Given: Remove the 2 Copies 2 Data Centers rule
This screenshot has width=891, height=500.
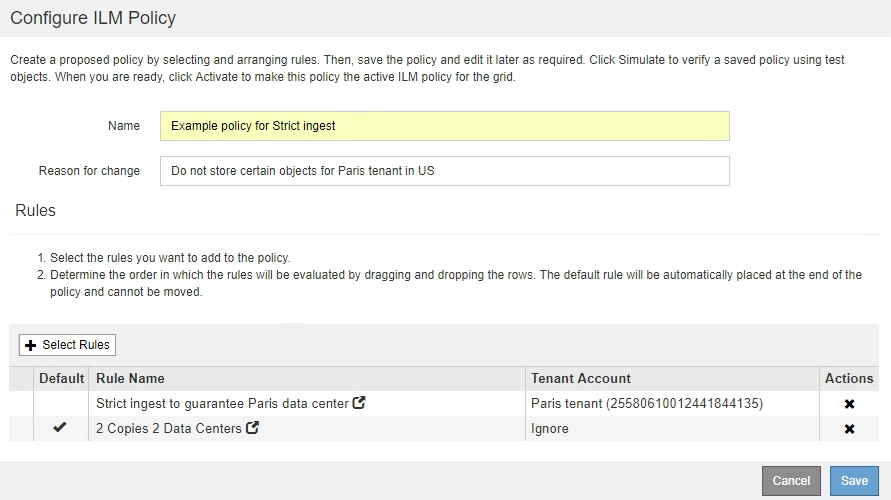Looking at the screenshot, I should pyautogui.click(x=849, y=429).
